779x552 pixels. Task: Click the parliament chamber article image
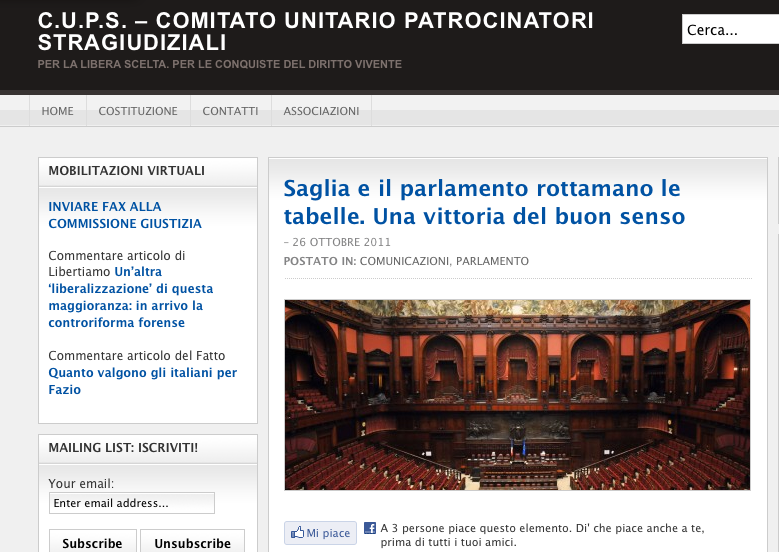(517, 395)
